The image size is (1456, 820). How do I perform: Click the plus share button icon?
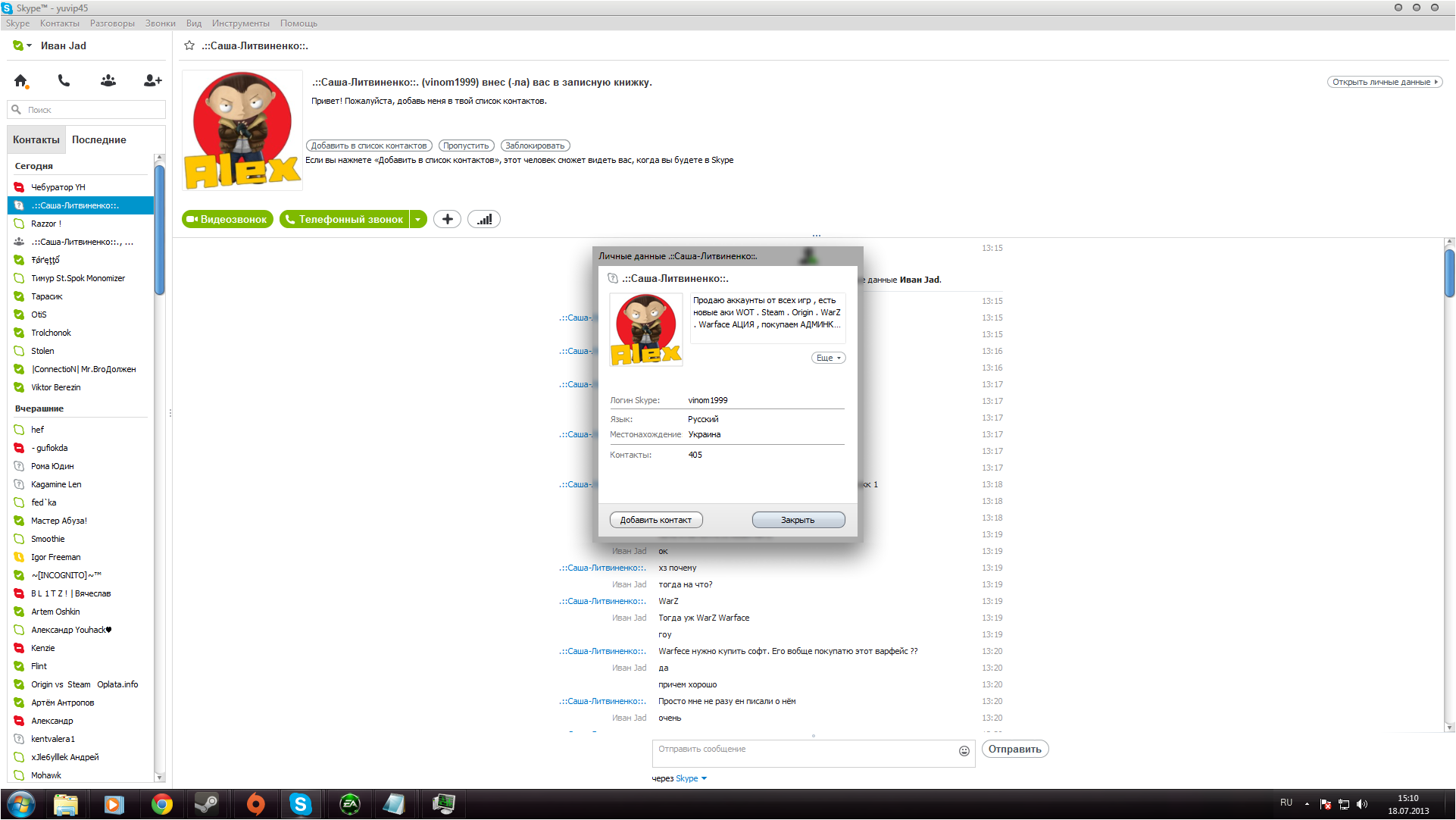447,219
